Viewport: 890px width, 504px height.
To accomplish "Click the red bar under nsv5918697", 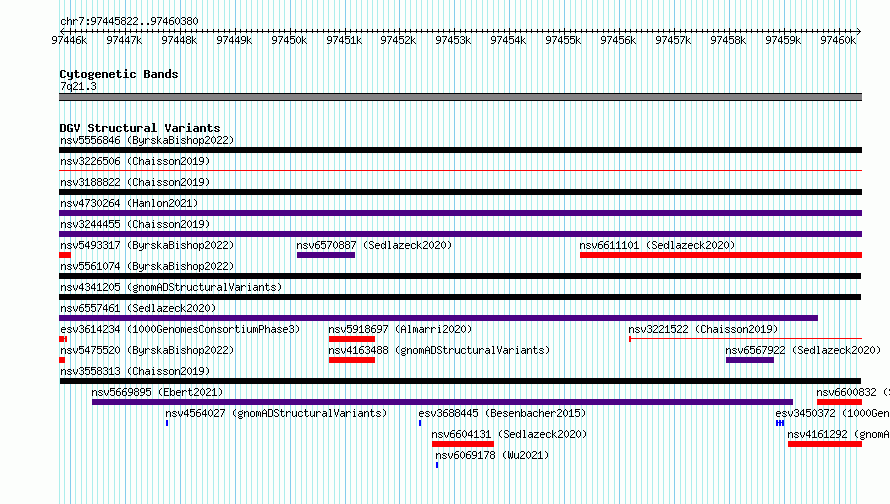I will pyautogui.click(x=352, y=339).
